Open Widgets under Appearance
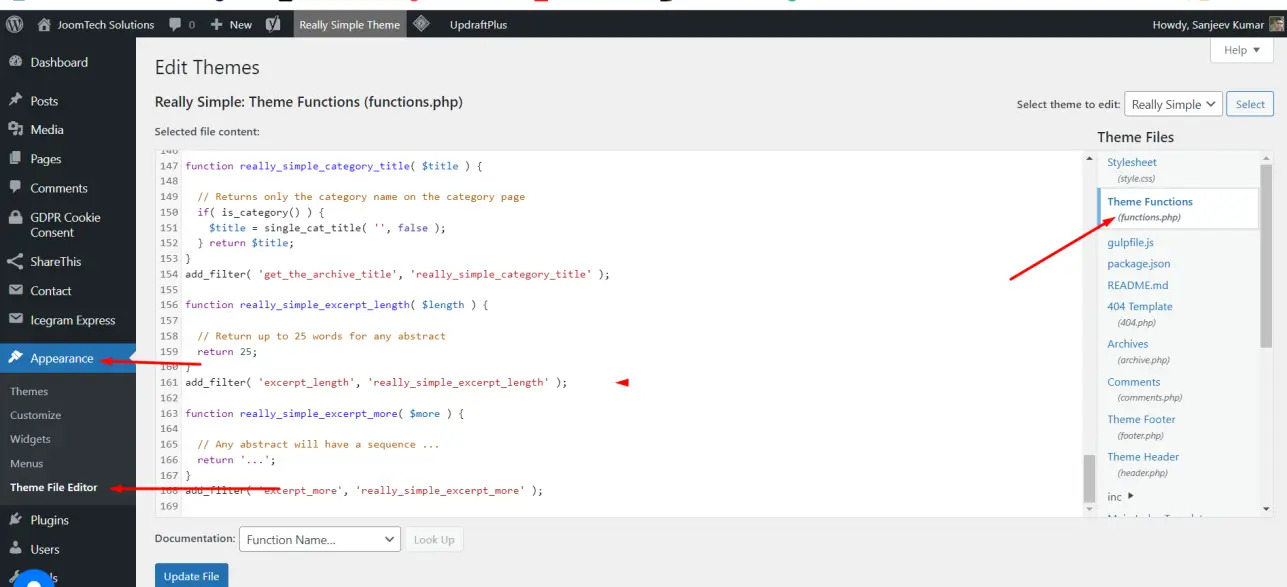The height and width of the screenshot is (587, 1287). tap(30, 439)
